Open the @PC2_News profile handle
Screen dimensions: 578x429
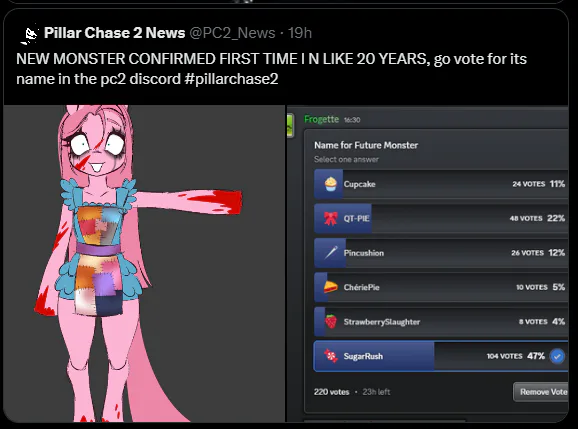(x=232, y=33)
